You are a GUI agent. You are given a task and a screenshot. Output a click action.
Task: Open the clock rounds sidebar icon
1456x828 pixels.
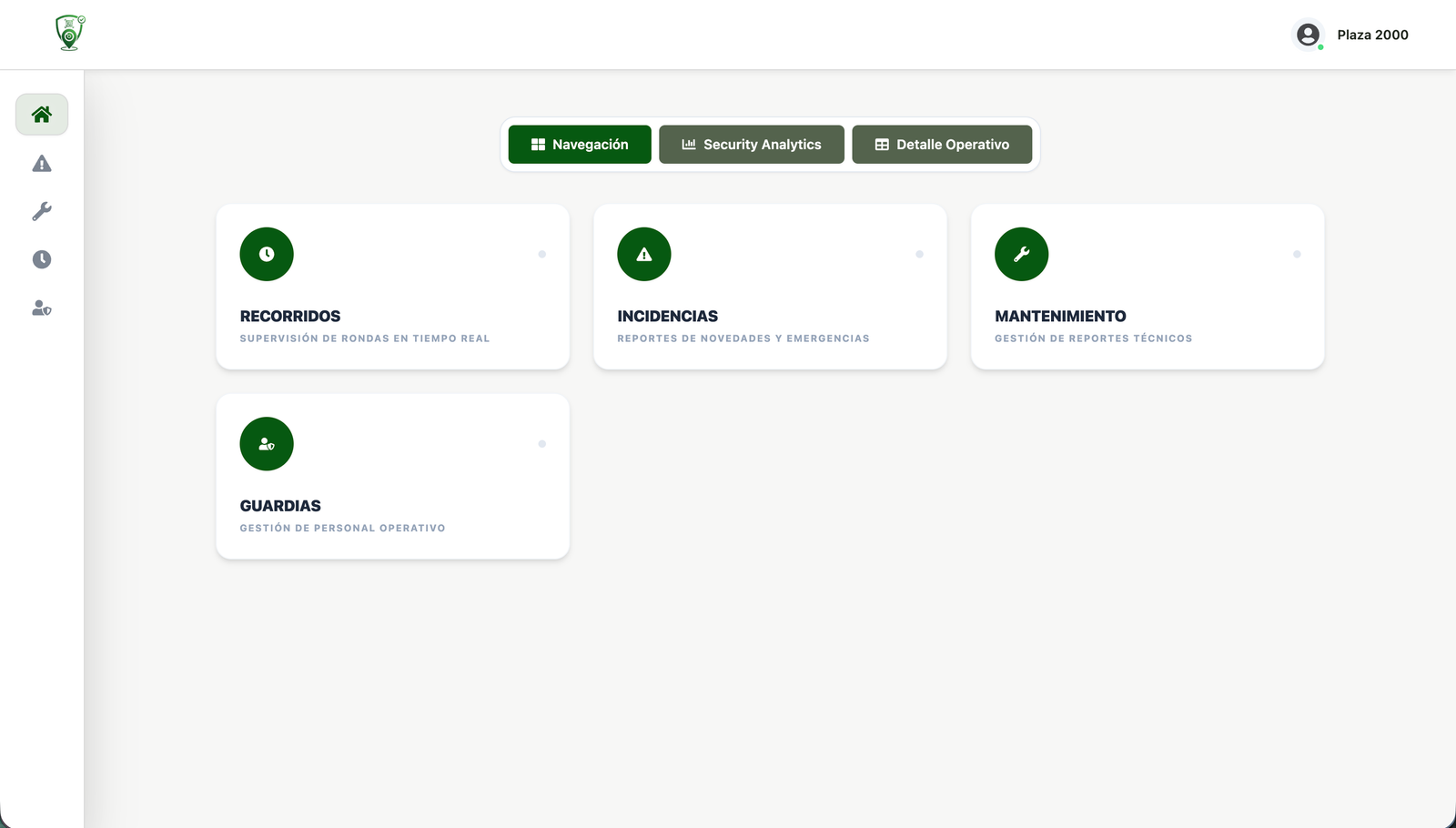tap(42, 259)
